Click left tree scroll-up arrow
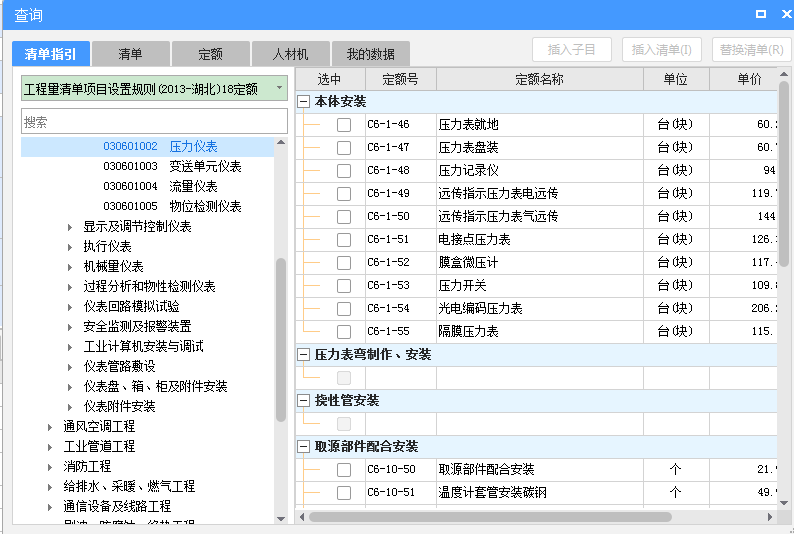The width and height of the screenshot is (794, 534). point(281,142)
